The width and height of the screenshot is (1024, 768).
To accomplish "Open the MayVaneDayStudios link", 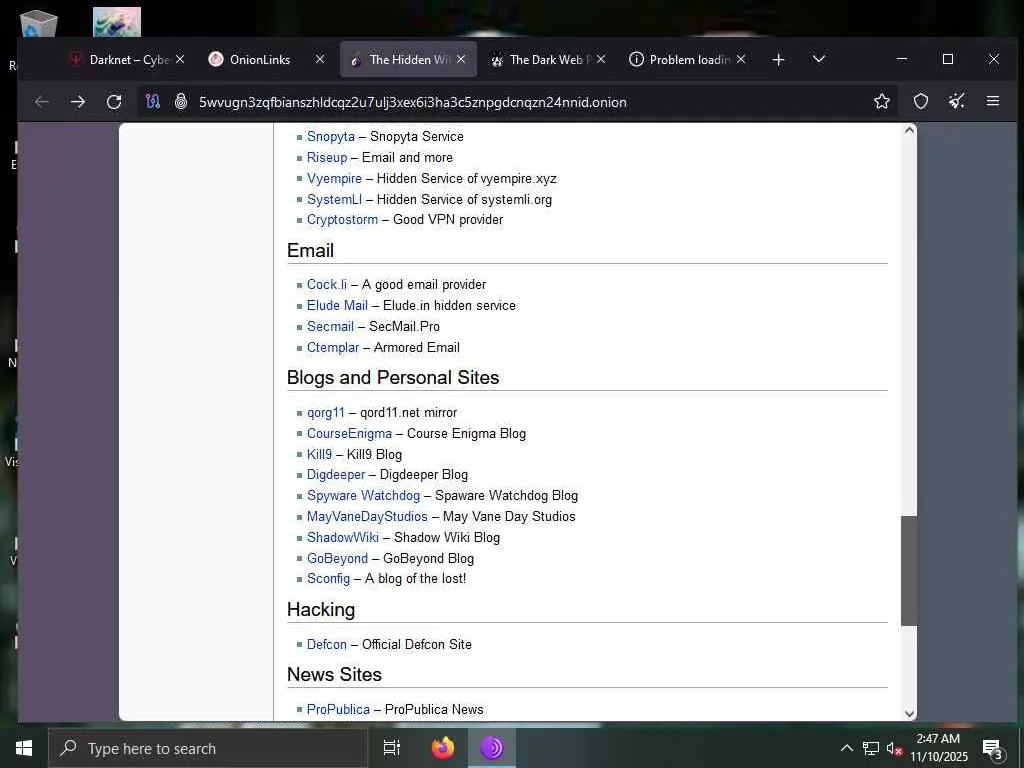I will (x=367, y=517).
